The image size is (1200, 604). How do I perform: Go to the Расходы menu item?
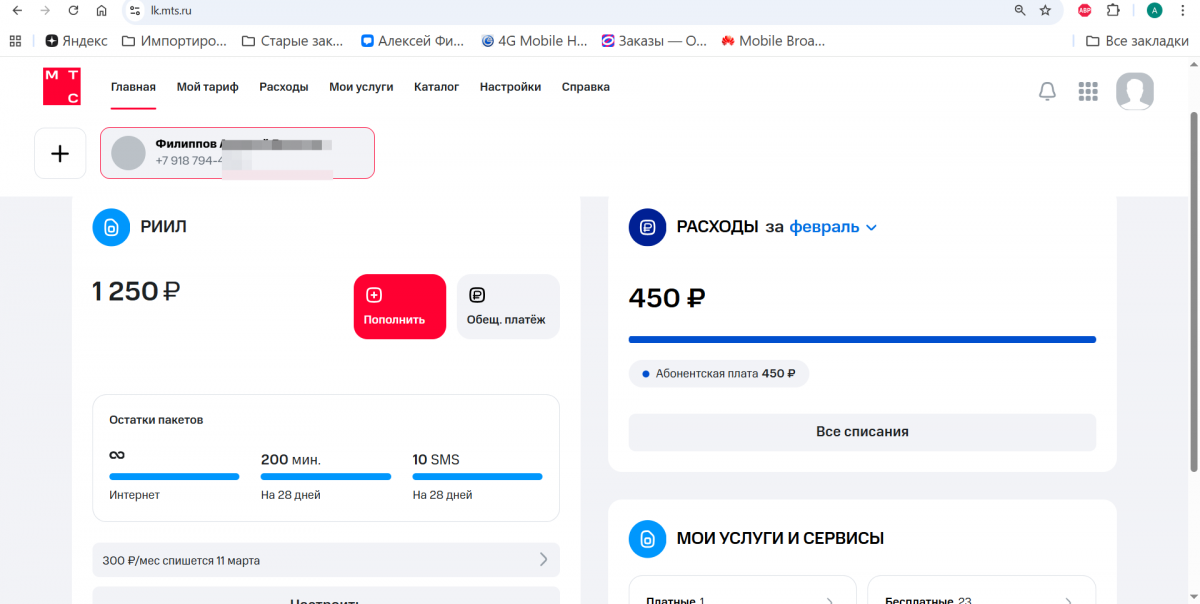(283, 87)
